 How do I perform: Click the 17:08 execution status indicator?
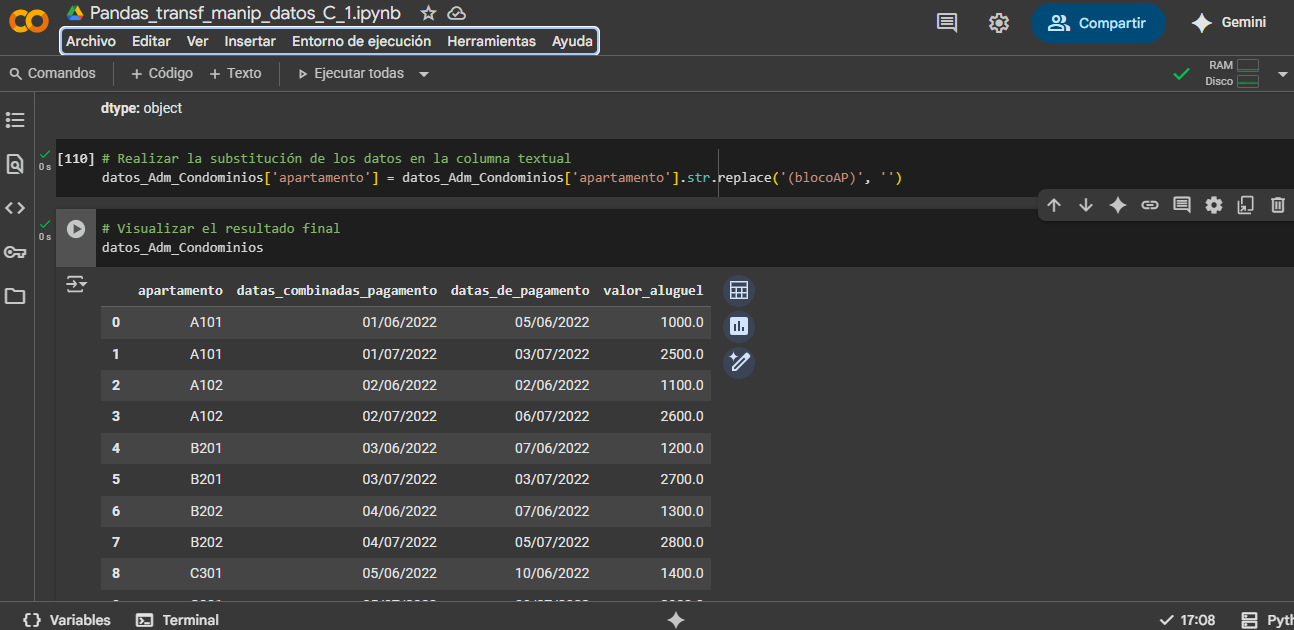(x=1187, y=620)
